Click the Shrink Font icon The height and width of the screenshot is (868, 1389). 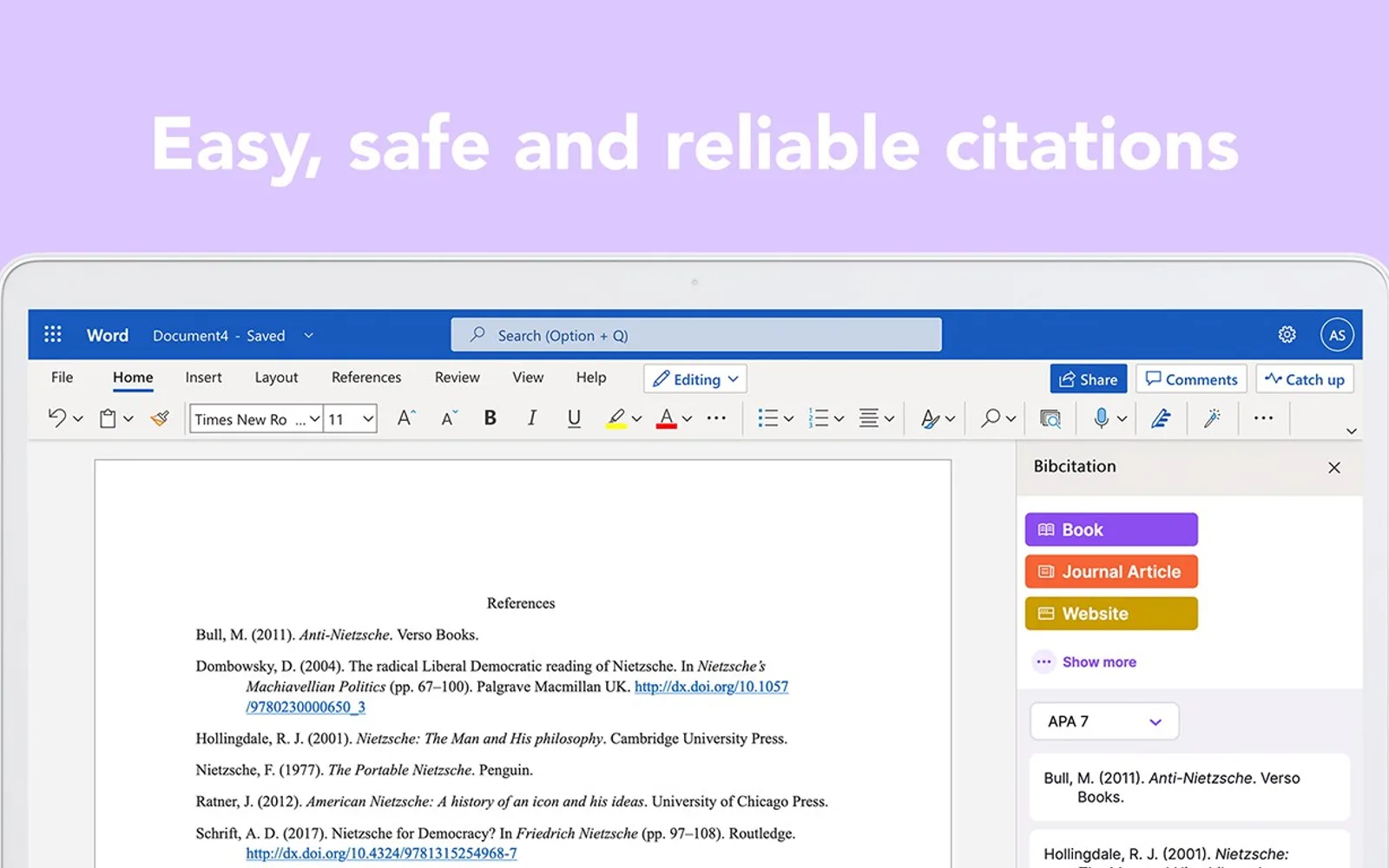click(449, 418)
